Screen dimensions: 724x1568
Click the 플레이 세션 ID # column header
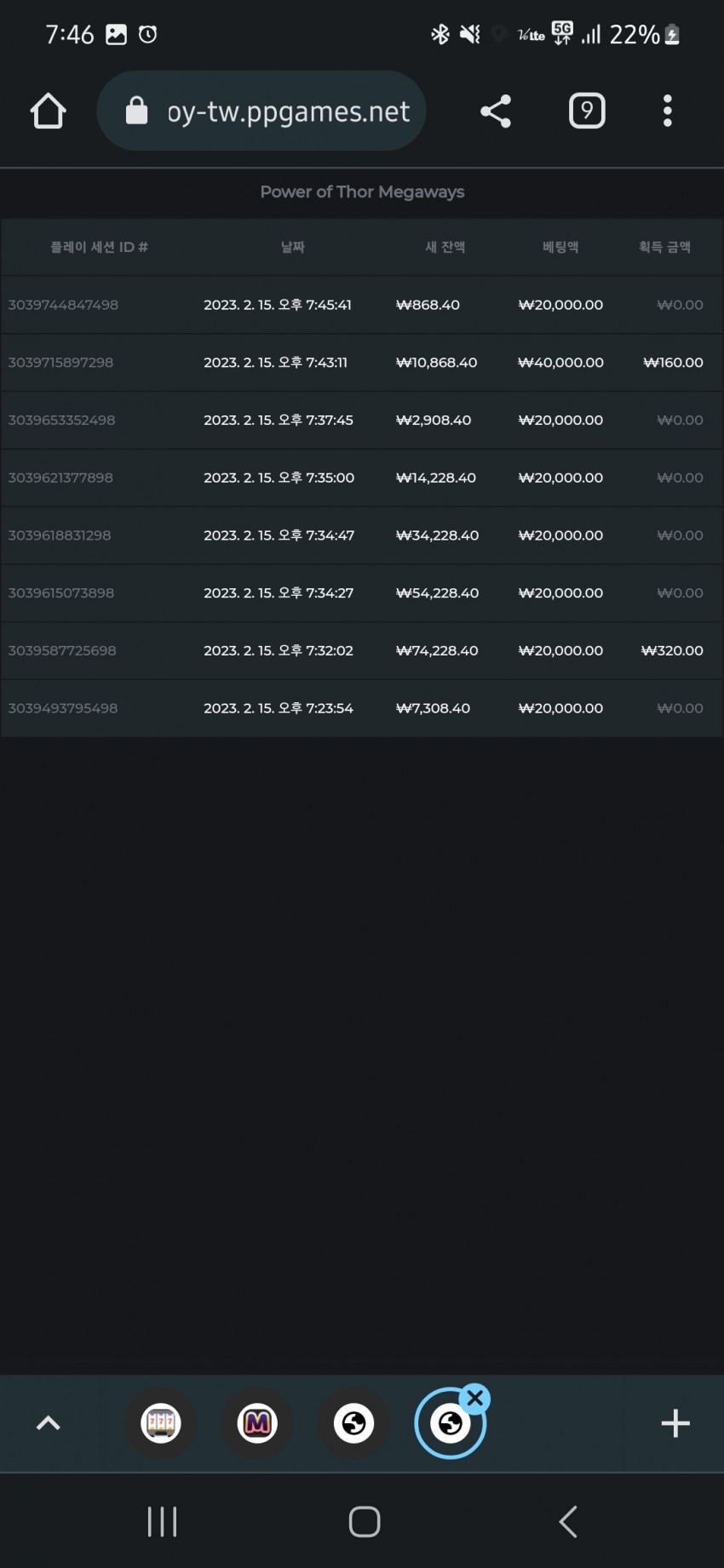(99, 247)
